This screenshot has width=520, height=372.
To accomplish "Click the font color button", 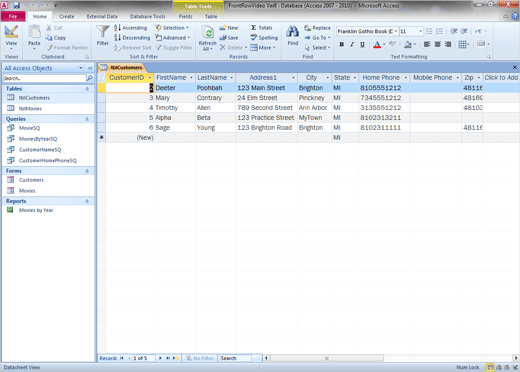I will click(377, 44).
